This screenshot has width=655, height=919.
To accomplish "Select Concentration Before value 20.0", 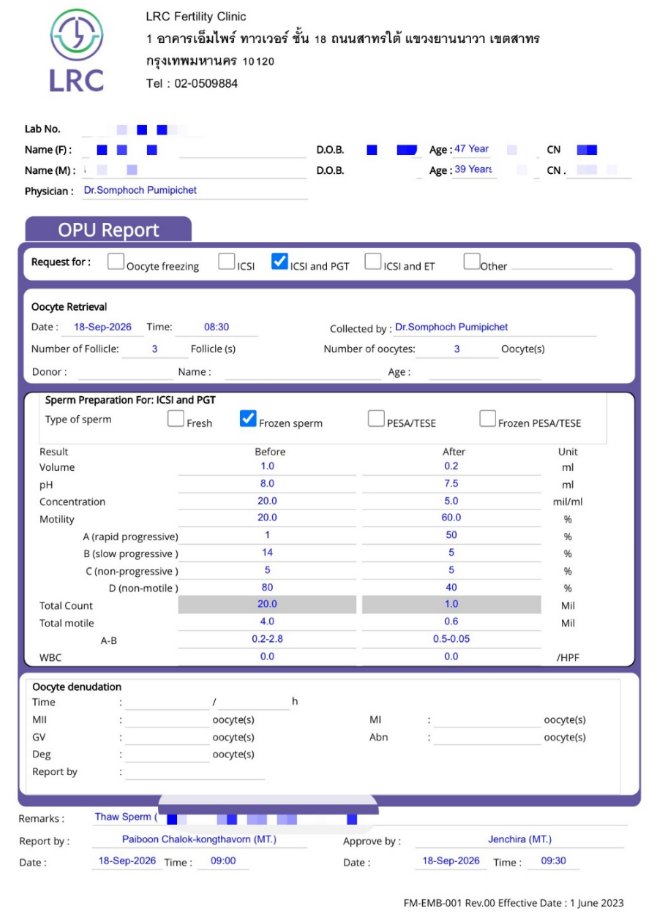I will [x=267, y=501].
